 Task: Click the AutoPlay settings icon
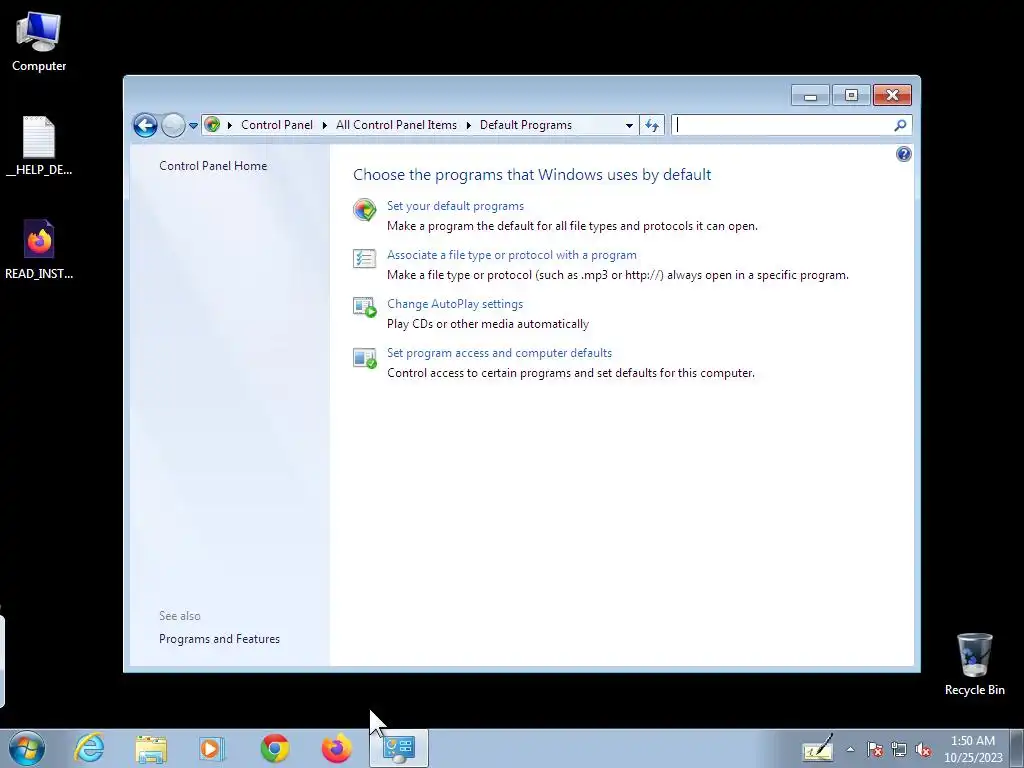coord(364,307)
